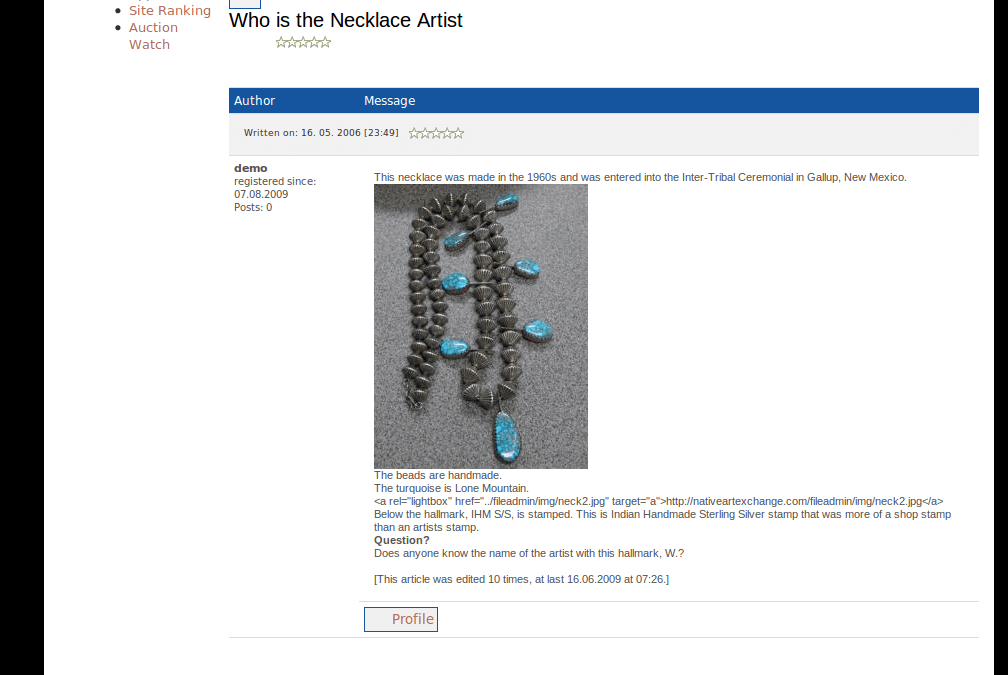The image size is (1008, 675).
Task: Open the turquoise necklace photo
Action: click(x=481, y=327)
